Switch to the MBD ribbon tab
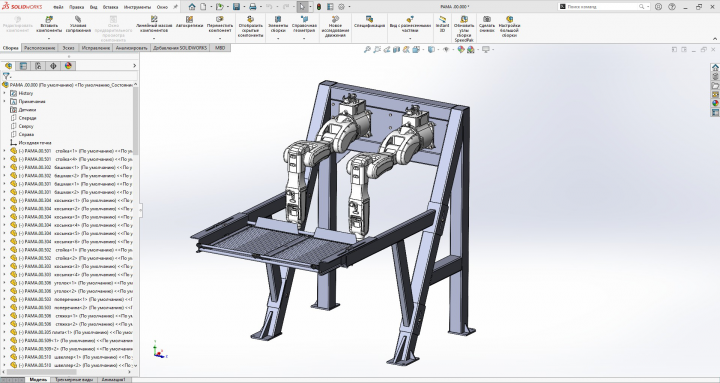 coord(220,48)
